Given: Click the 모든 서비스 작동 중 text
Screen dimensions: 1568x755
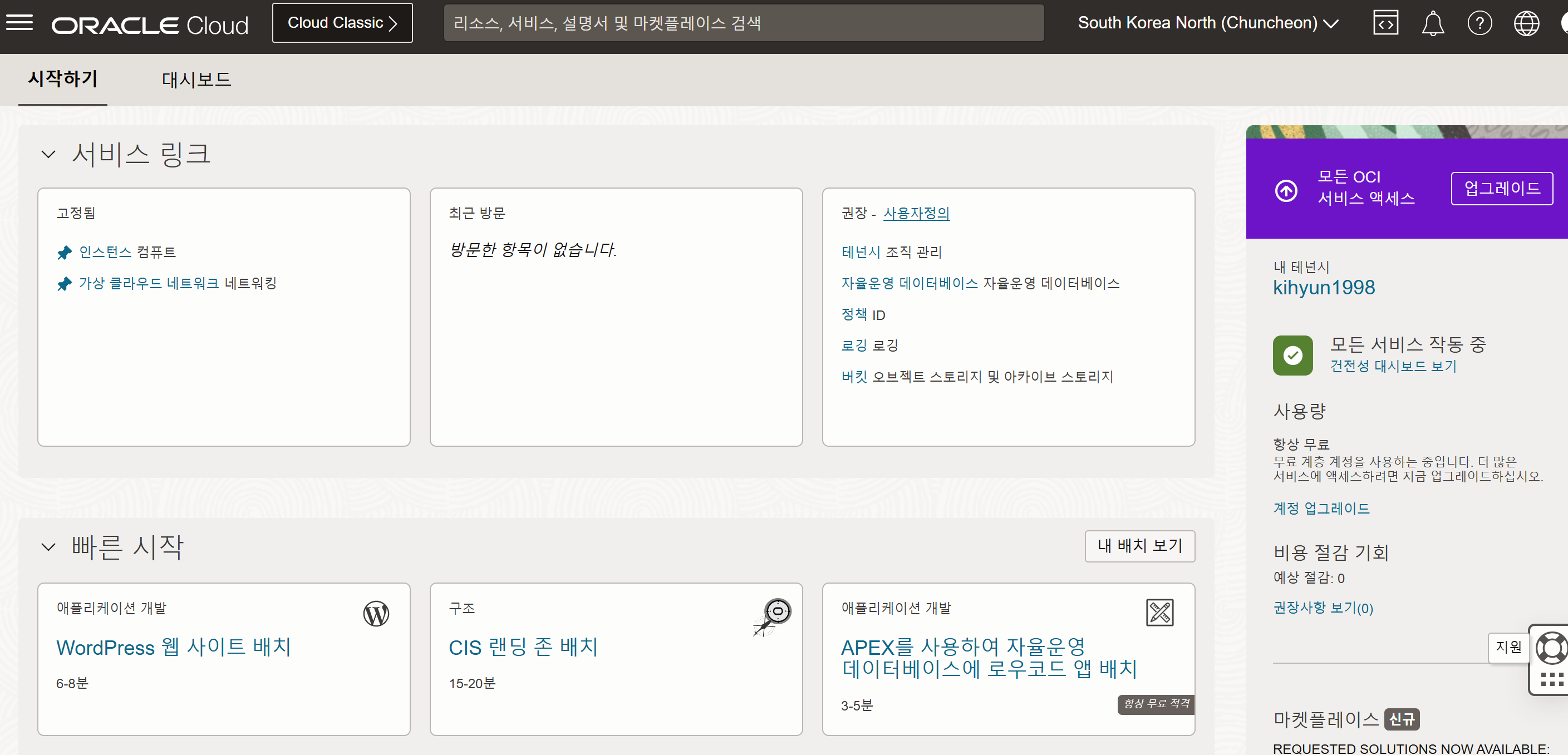Looking at the screenshot, I should coord(1408,345).
